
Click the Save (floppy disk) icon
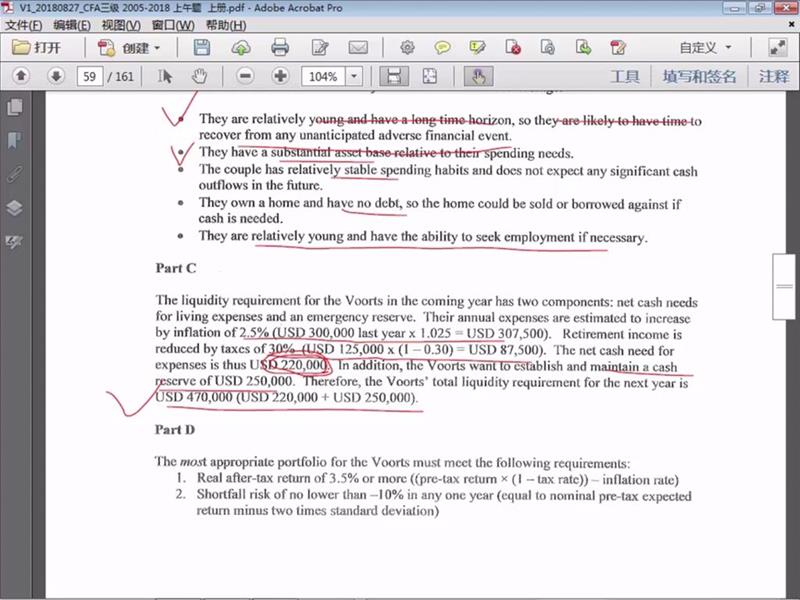[x=202, y=47]
